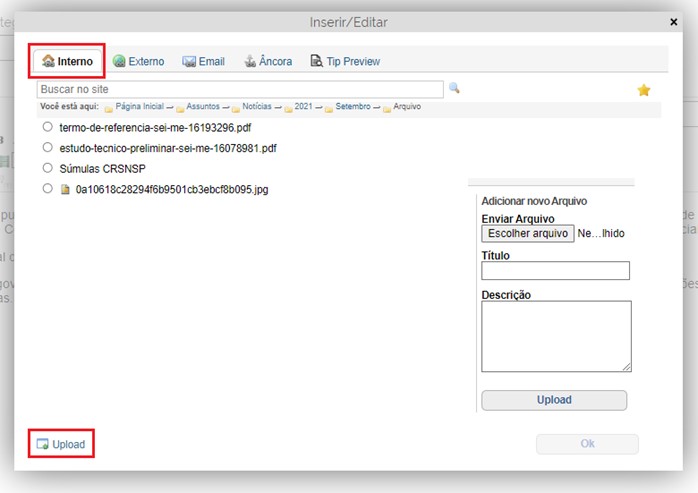The image size is (698, 493).
Task: Click the bottom Upload image icon
Action: click(42, 444)
